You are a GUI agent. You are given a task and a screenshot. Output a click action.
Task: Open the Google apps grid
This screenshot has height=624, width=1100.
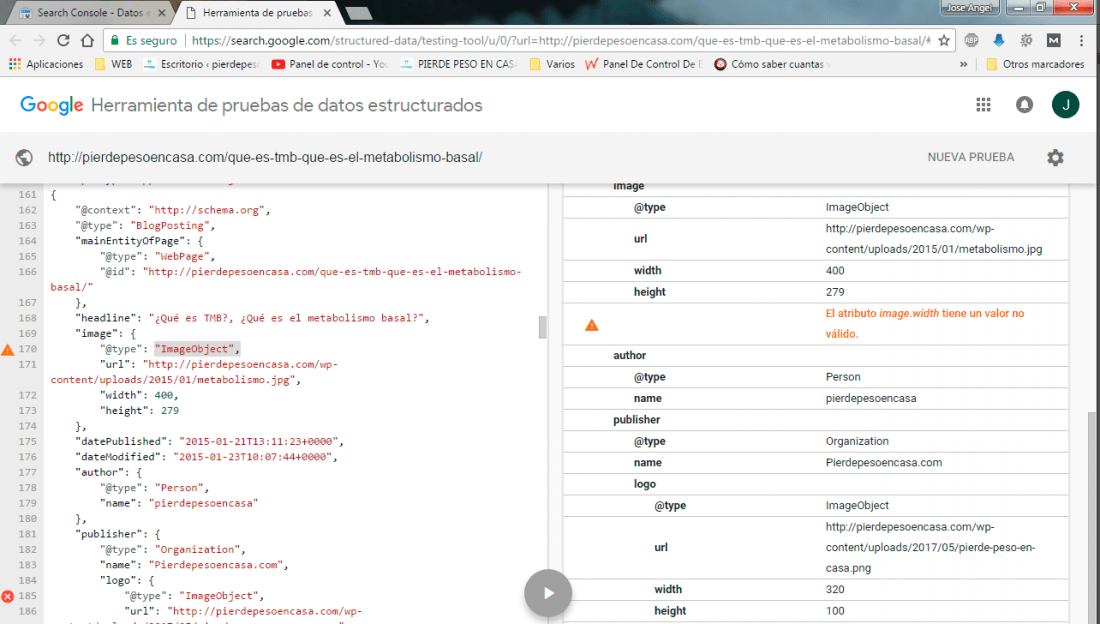click(x=984, y=105)
